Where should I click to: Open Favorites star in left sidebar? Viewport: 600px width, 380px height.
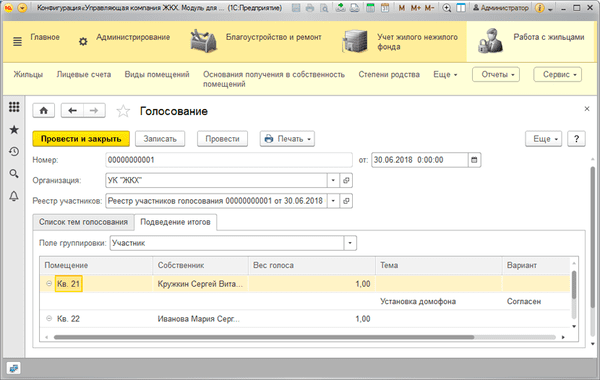click(14, 130)
